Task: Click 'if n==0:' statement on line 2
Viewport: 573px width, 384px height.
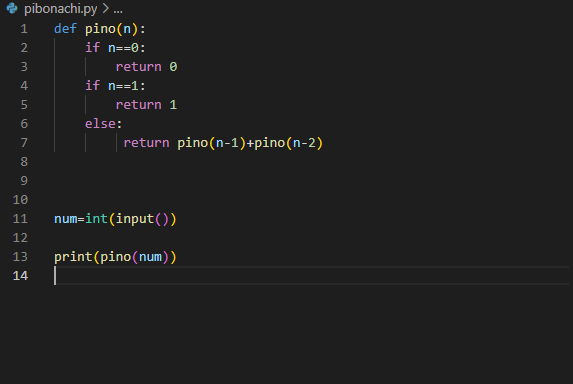Action: 115,48
